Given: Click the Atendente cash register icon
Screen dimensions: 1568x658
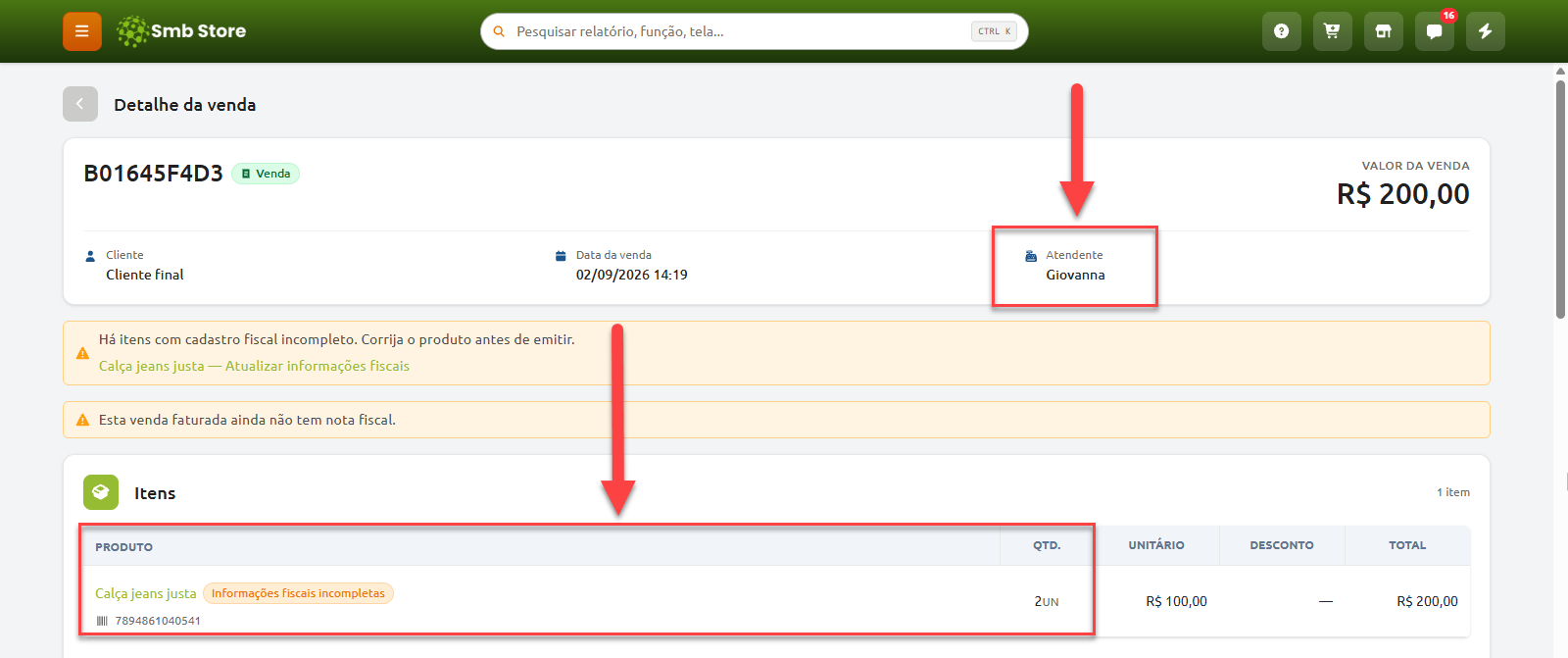Looking at the screenshot, I should pos(1031,256).
